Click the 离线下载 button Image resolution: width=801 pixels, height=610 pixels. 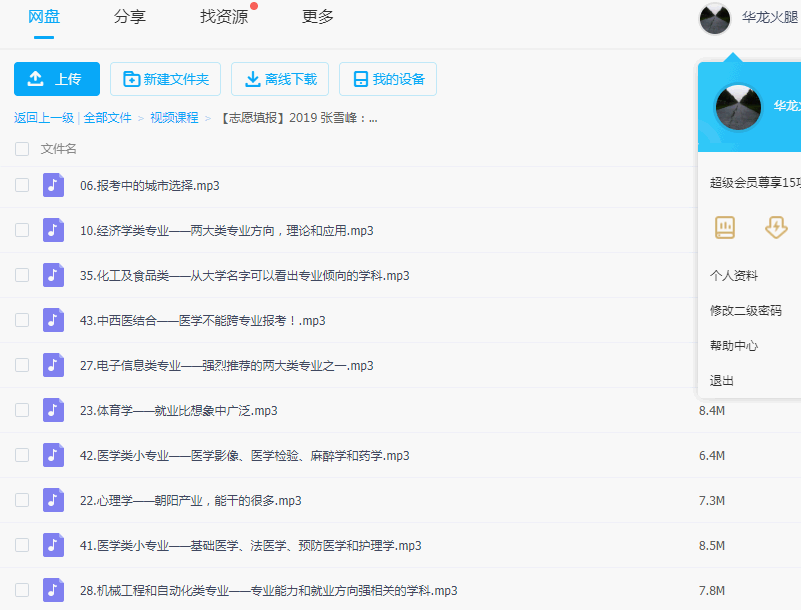click(280, 79)
